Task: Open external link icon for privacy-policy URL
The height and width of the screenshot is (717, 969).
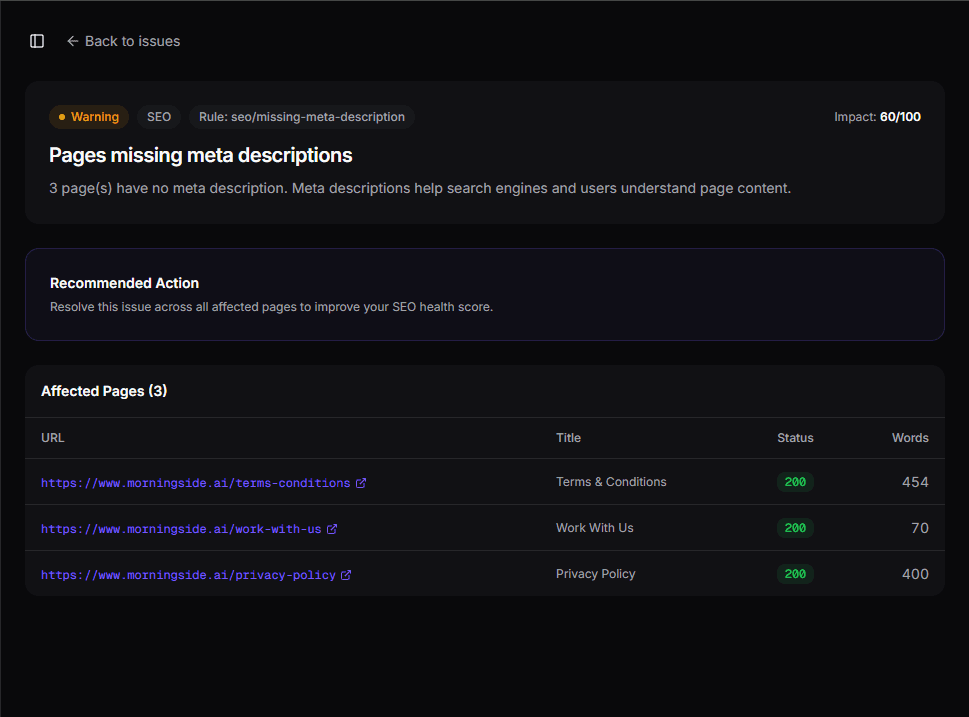Action: pyautogui.click(x=346, y=575)
